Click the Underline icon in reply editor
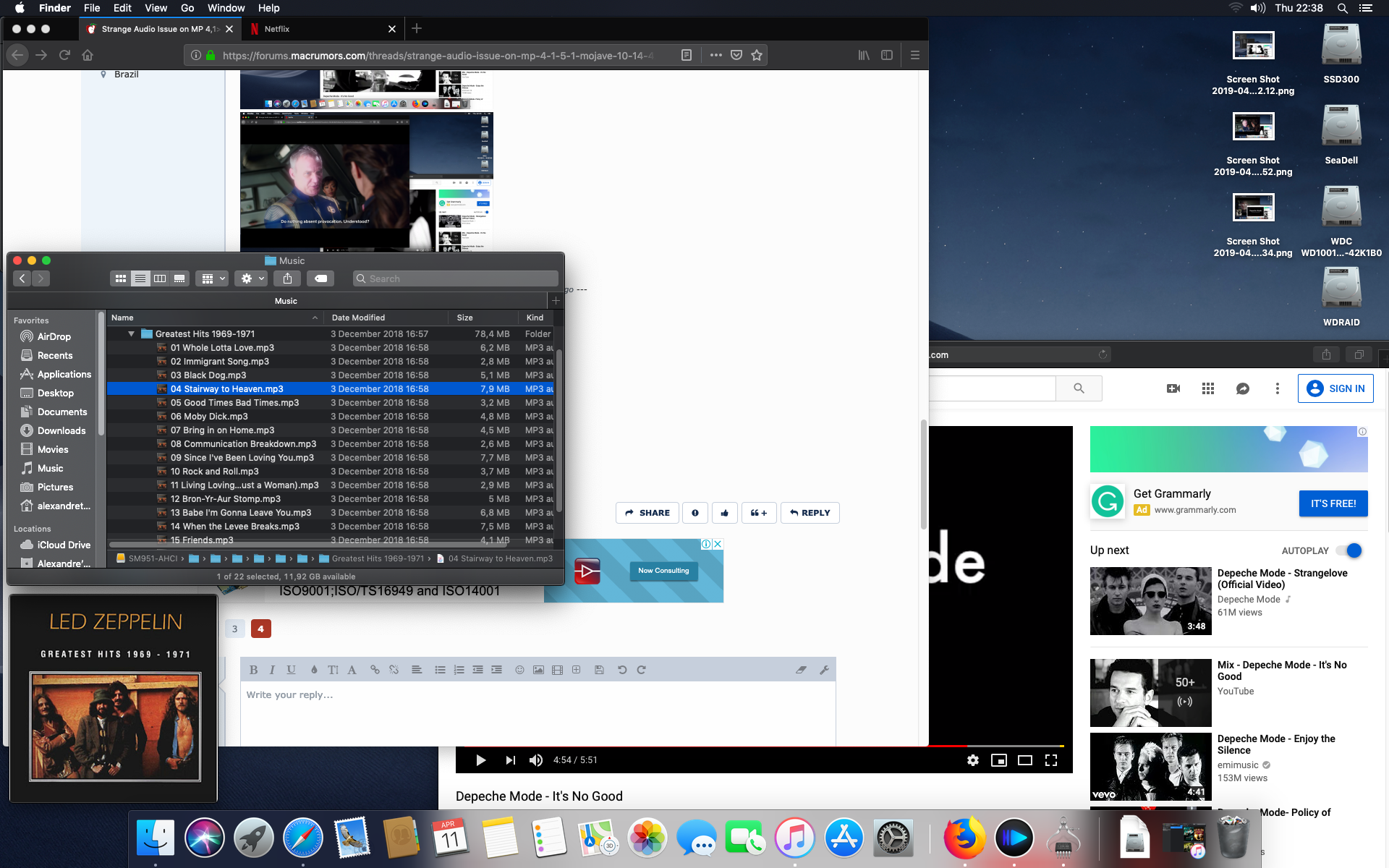This screenshot has height=868, width=1389. [x=291, y=670]
